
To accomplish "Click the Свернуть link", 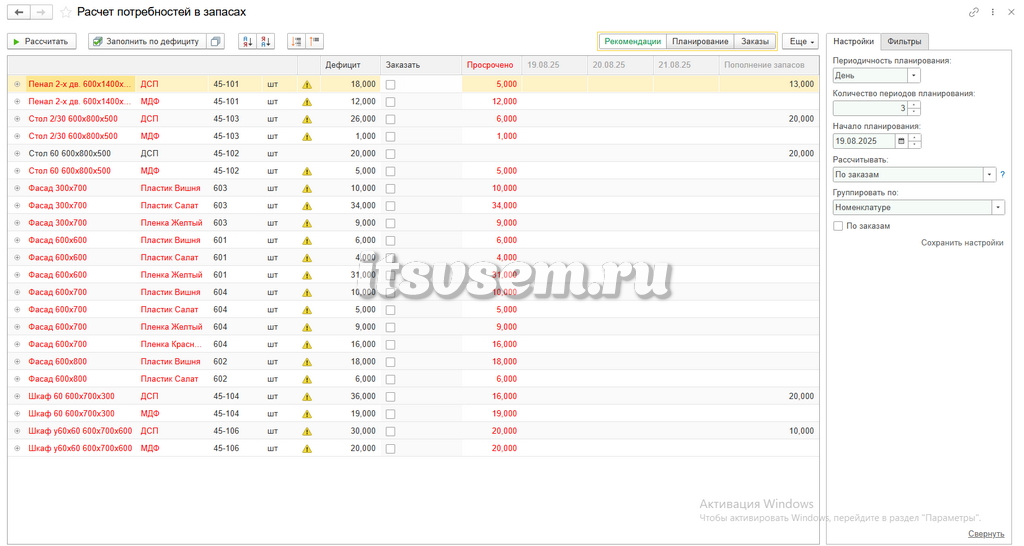I will pos(985,534).
